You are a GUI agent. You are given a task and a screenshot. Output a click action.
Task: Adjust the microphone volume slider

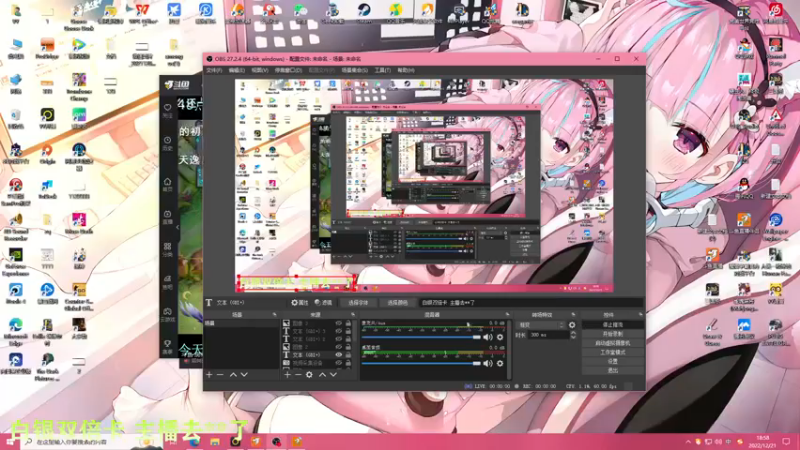click(x=421, y=337)
